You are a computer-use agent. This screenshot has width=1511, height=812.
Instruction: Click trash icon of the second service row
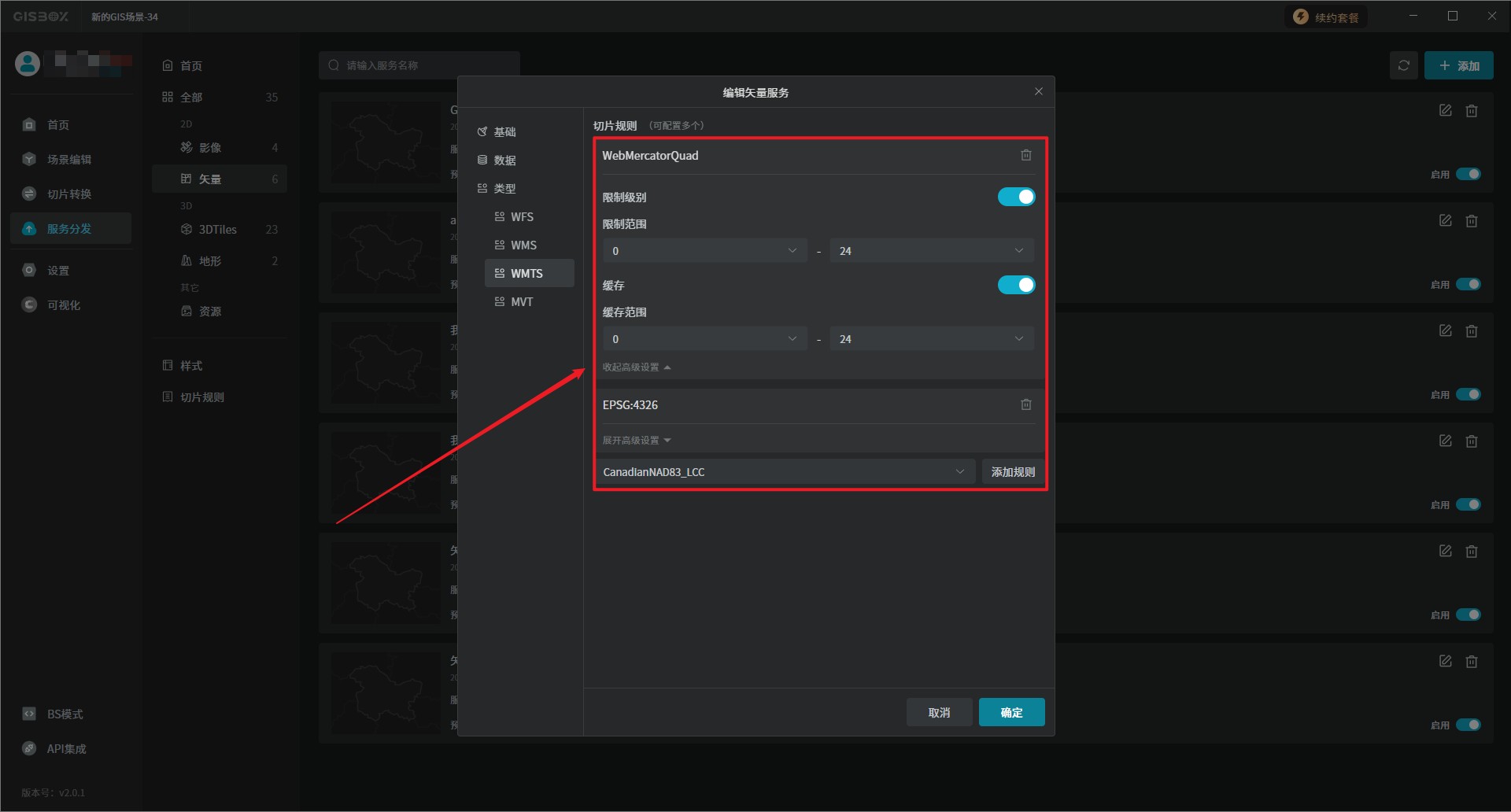(1471, 221)
